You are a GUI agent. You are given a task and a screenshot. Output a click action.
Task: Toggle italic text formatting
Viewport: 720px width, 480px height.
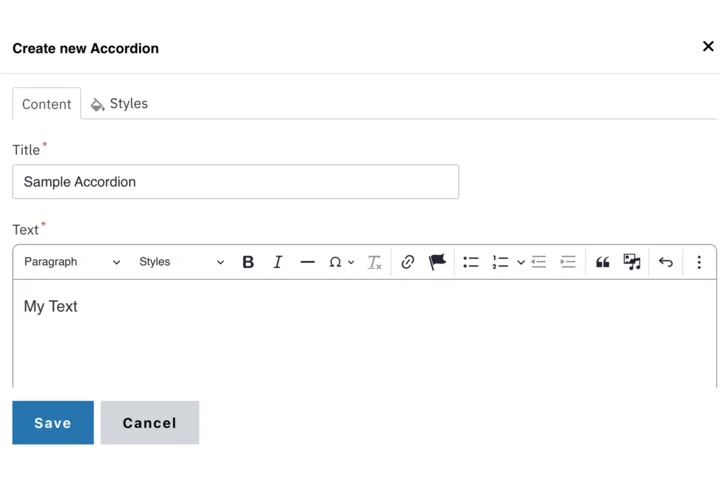[278, 262]
